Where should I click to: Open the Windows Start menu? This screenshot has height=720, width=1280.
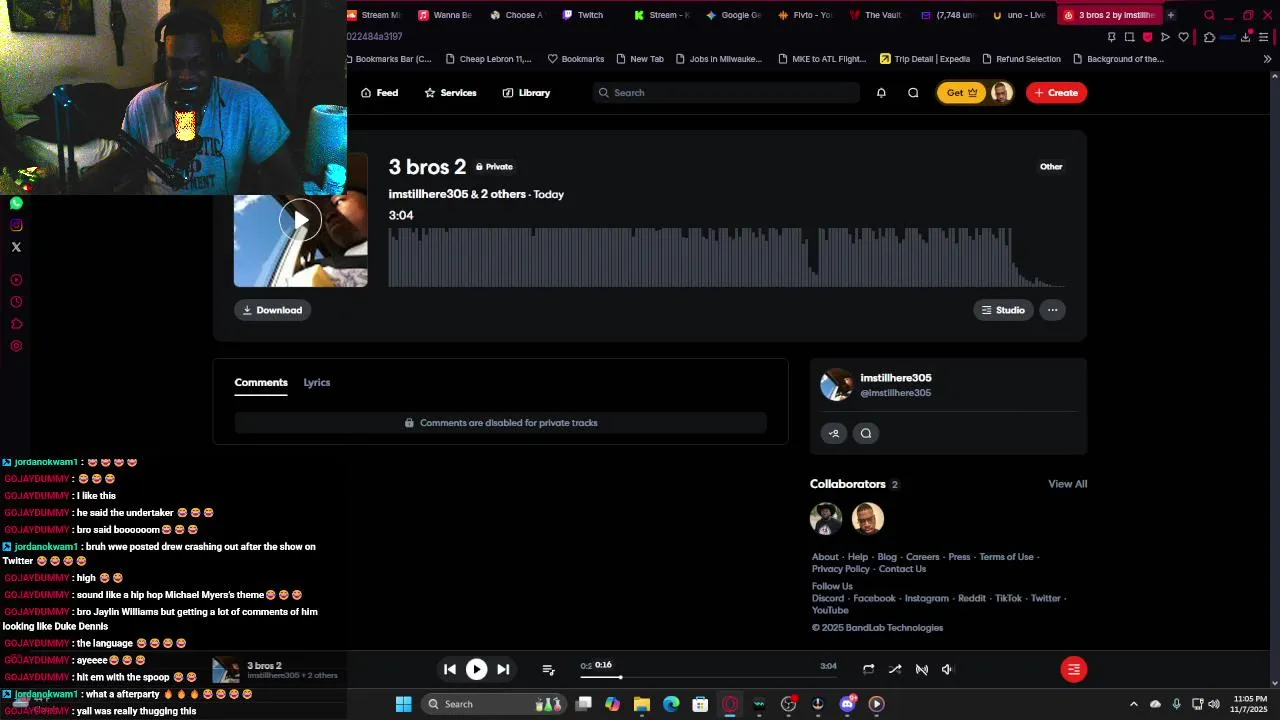[403, 704]
